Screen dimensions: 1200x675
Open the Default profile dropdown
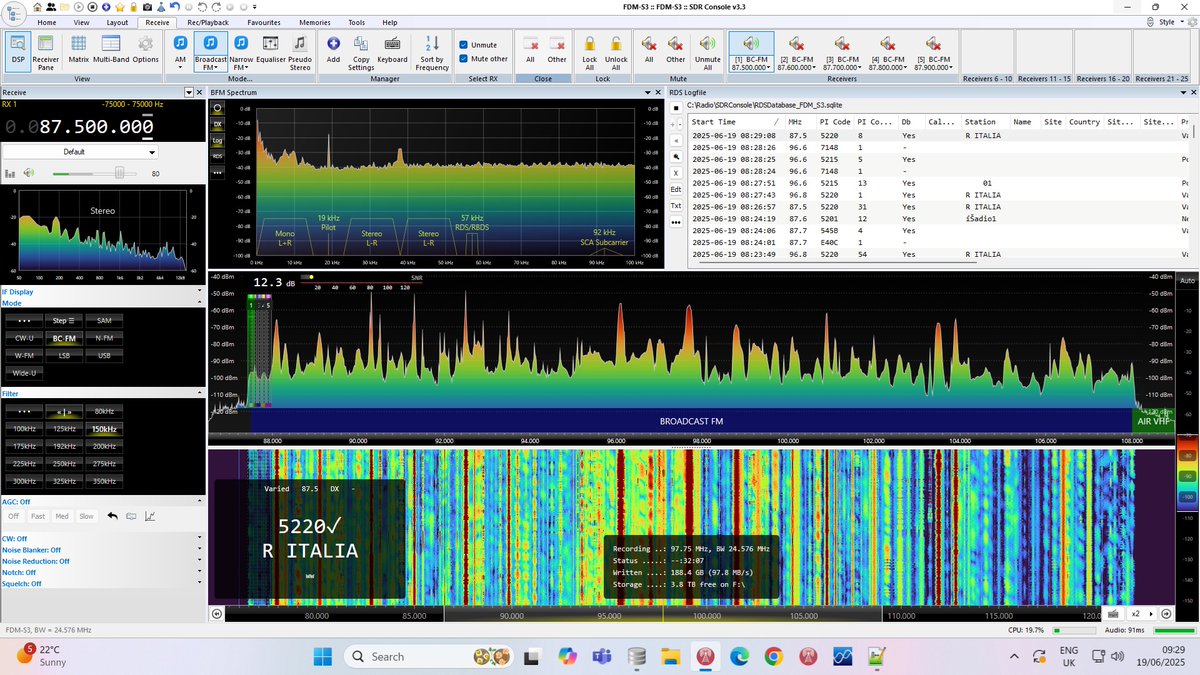(x=80, y=152)
